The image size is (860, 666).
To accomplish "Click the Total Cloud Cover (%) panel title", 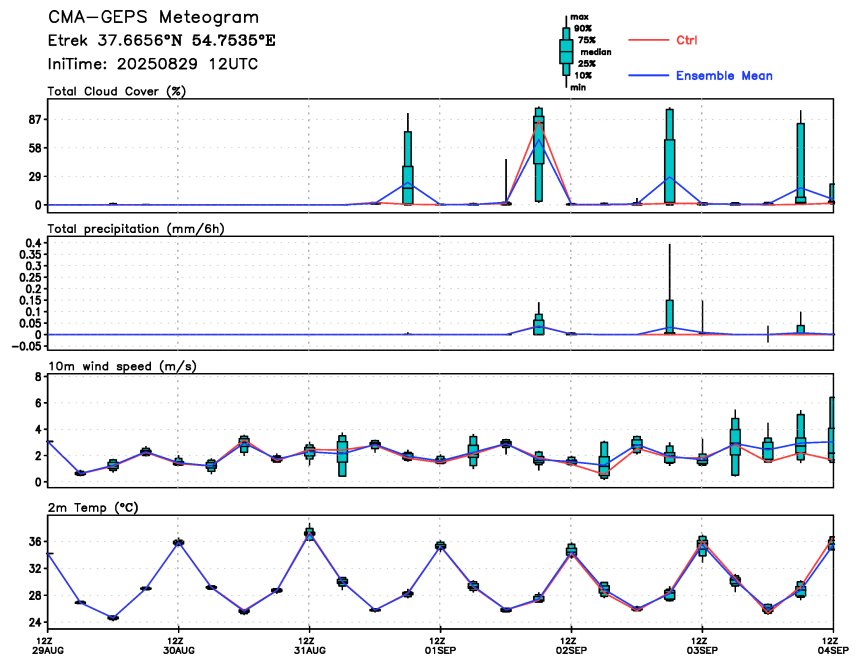I will pos(117,92).
